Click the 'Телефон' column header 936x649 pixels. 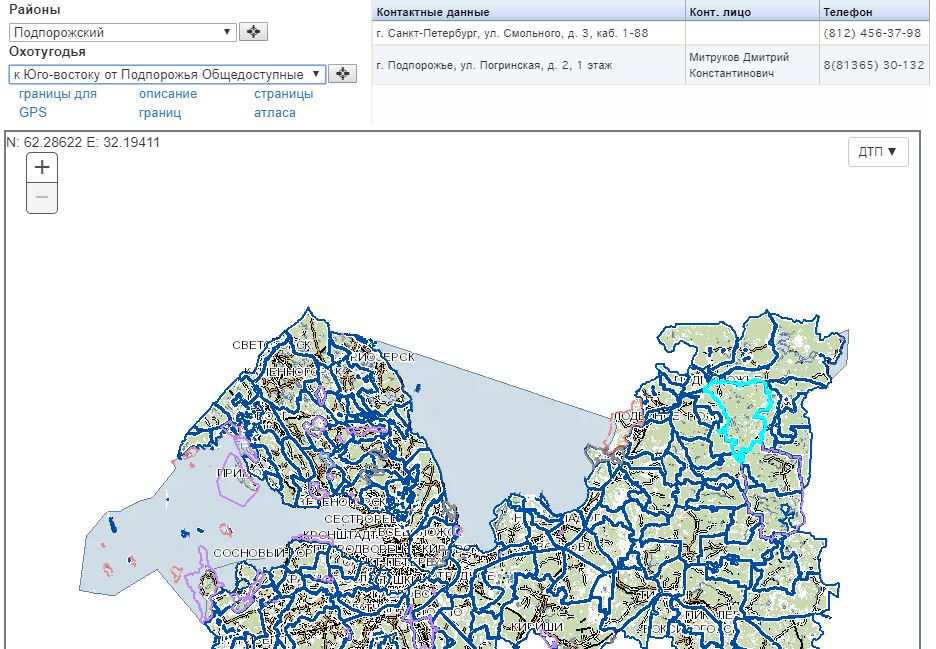click(848, 12)
